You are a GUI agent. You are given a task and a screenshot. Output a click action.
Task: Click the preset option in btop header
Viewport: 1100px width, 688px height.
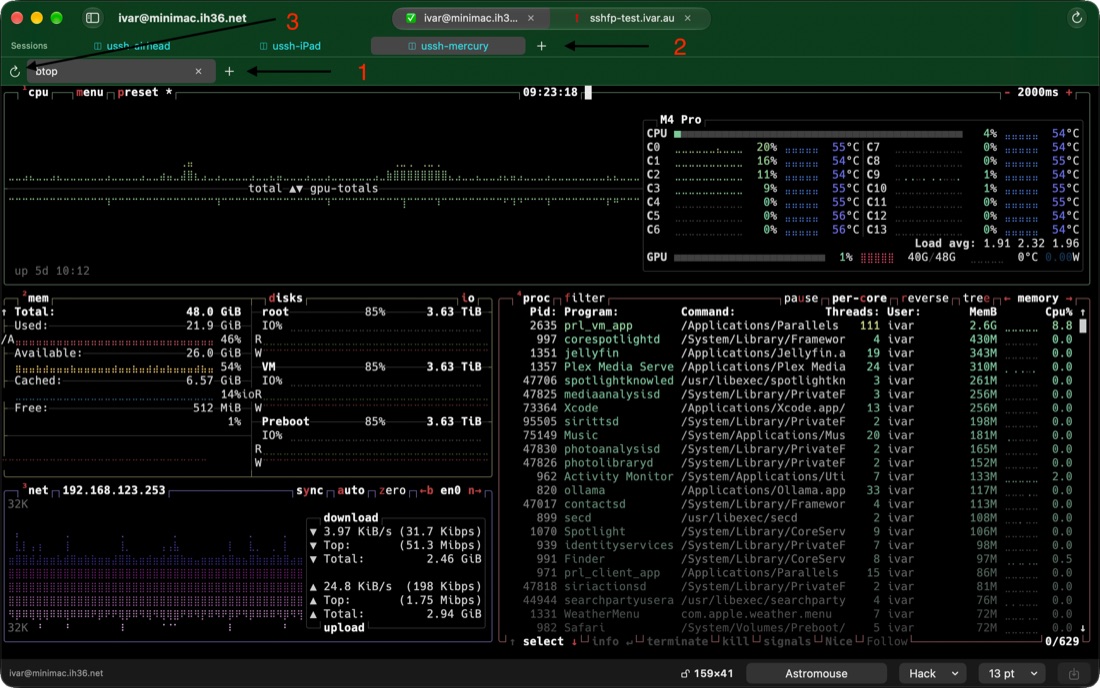click(145, 93)
